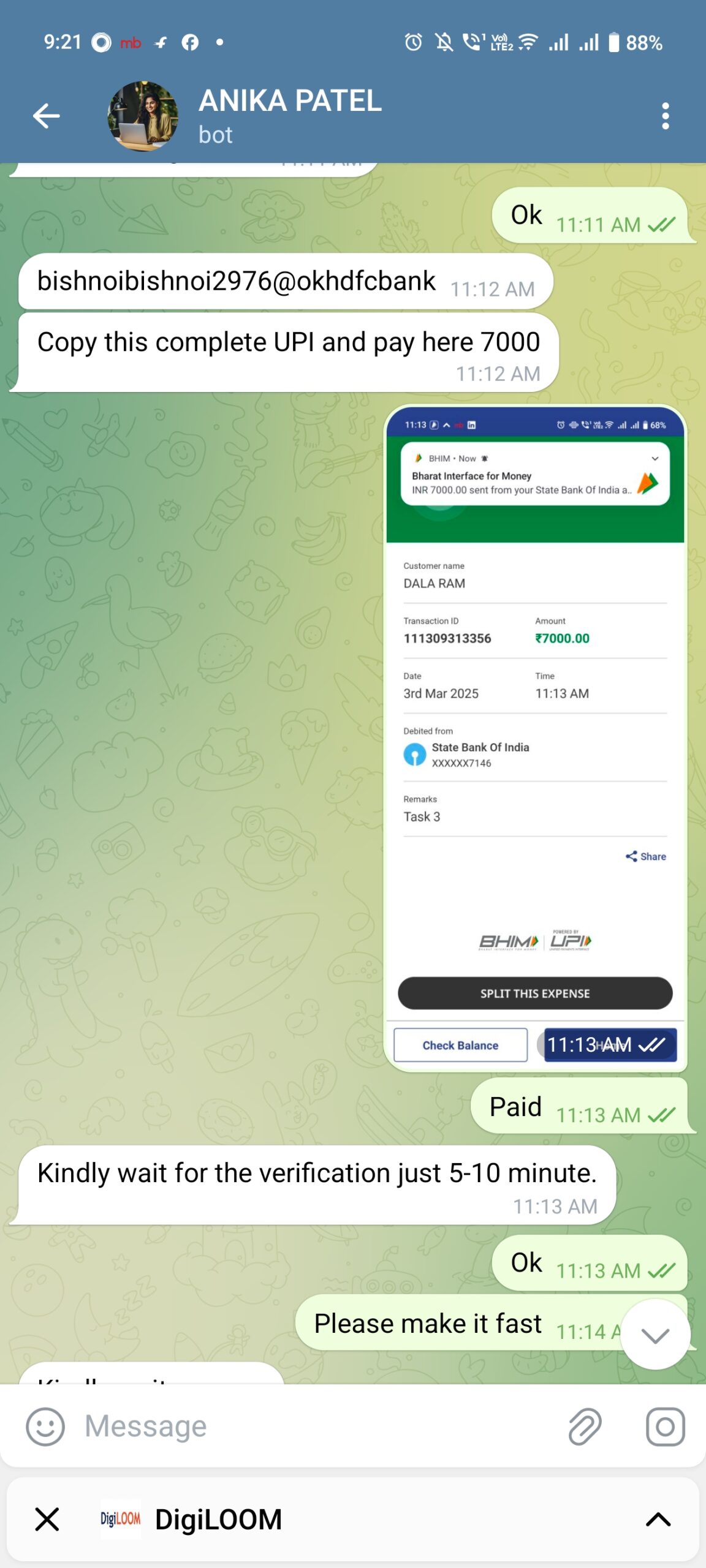Tap the ANIKA PATEL chat title

click(x=290, y=101)
